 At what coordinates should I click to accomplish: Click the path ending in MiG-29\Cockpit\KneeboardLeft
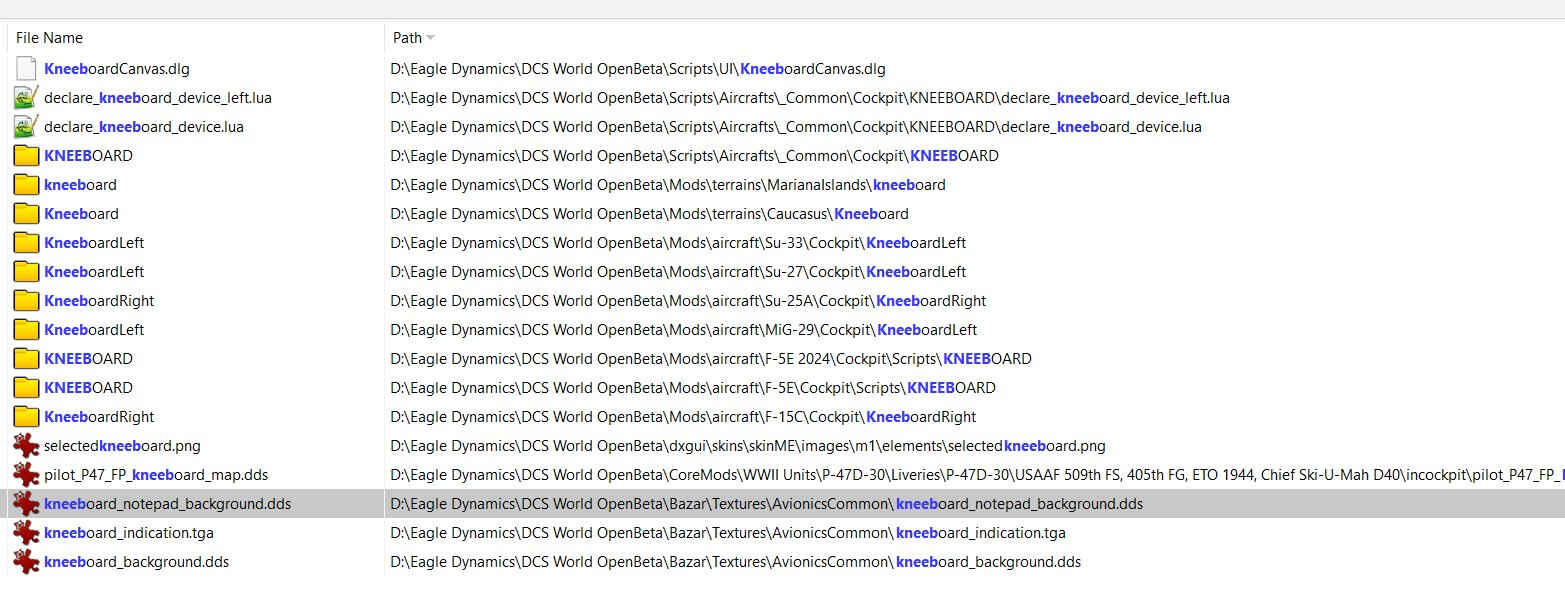coord(684,330)
